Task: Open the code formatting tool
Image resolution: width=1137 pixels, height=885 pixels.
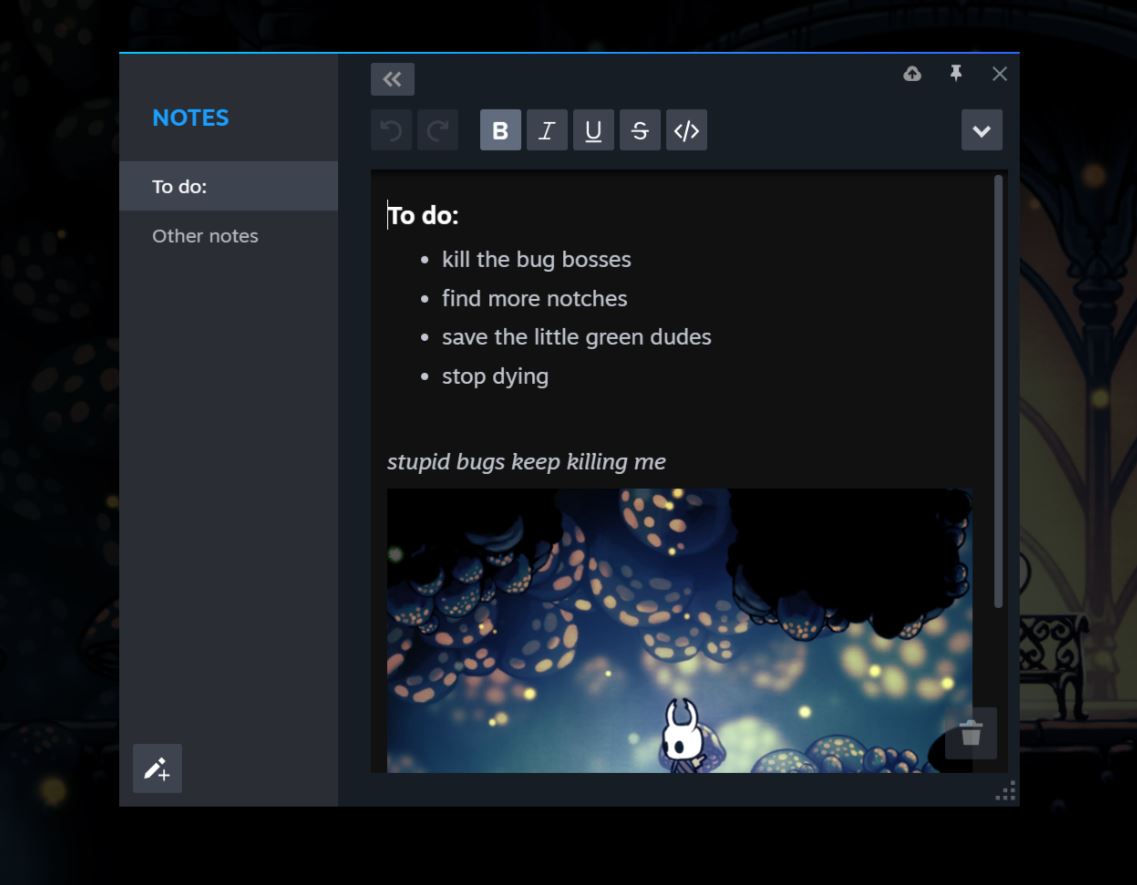Action: click(x=685, y=130)
